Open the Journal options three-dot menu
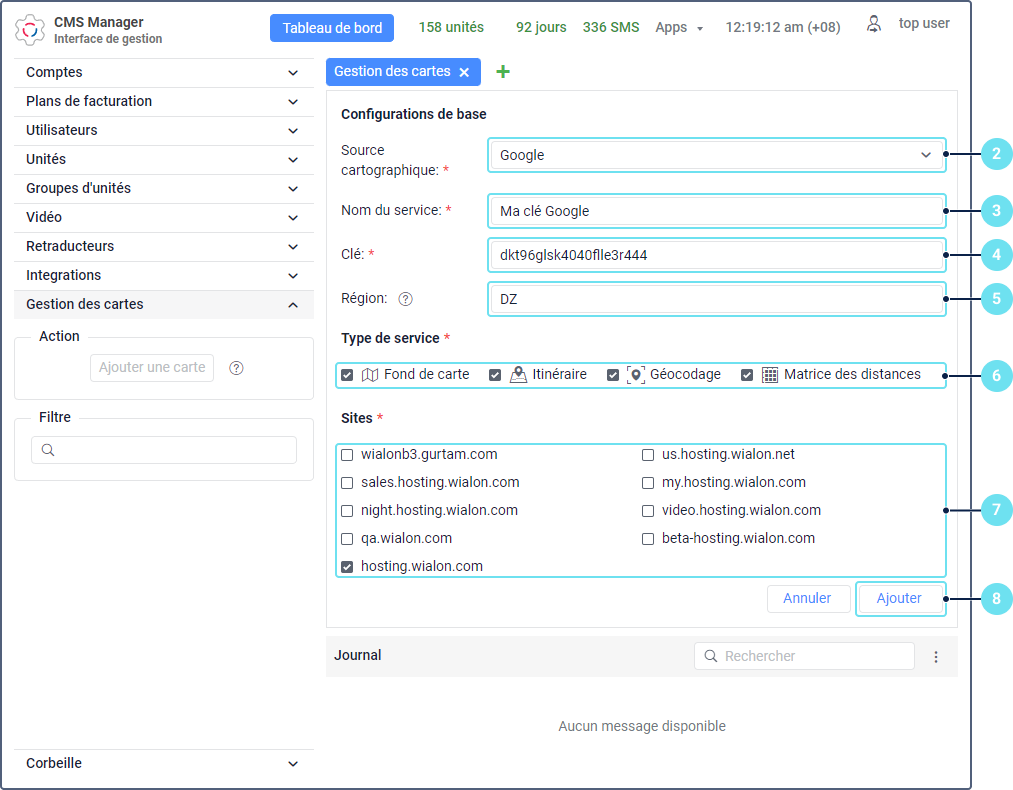This screenshot has width=1013, height=790. click(935, 657)
